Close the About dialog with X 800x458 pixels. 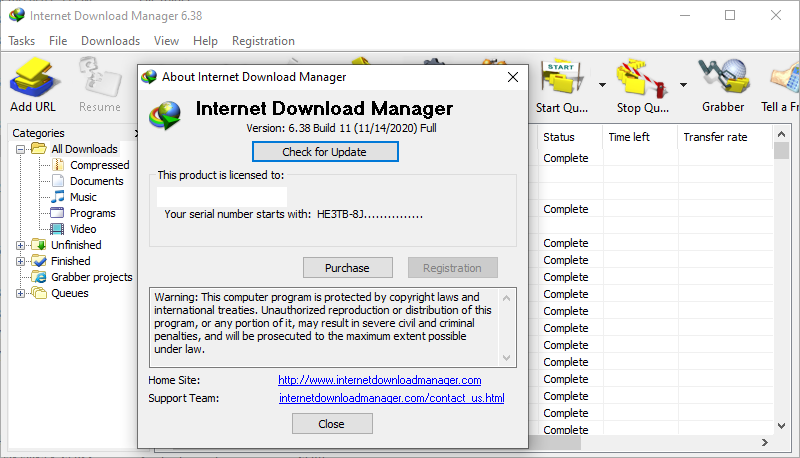pyautogui.click(x=513, y=77)
